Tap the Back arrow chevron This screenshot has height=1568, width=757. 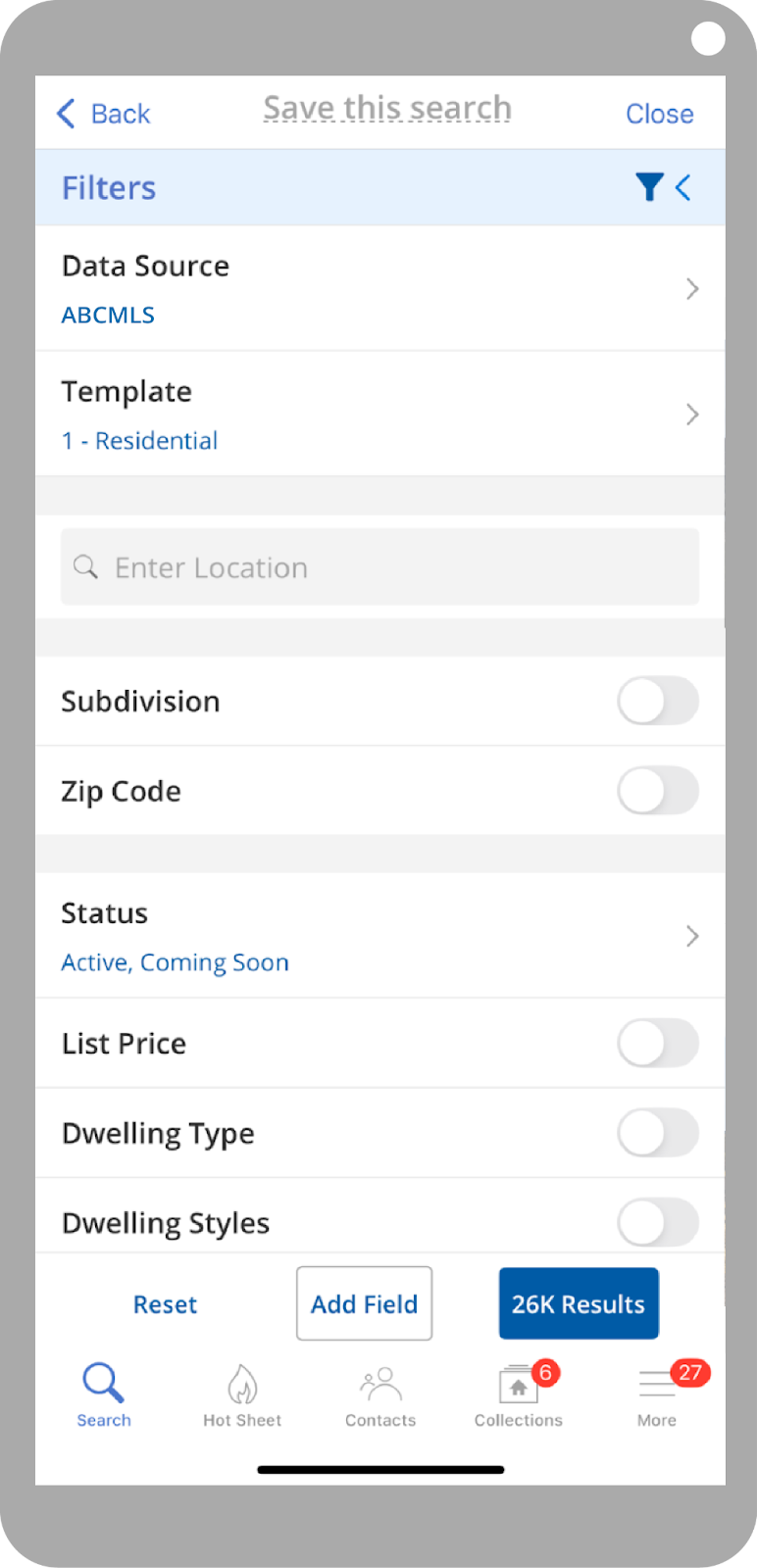66,114
